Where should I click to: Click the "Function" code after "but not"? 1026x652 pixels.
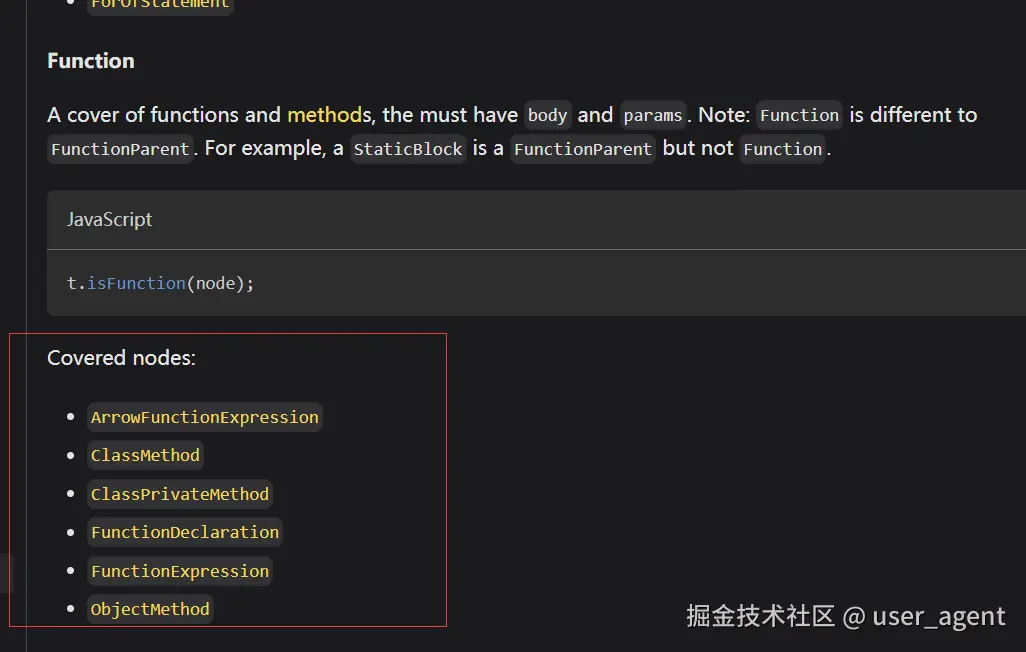[783, 149]
